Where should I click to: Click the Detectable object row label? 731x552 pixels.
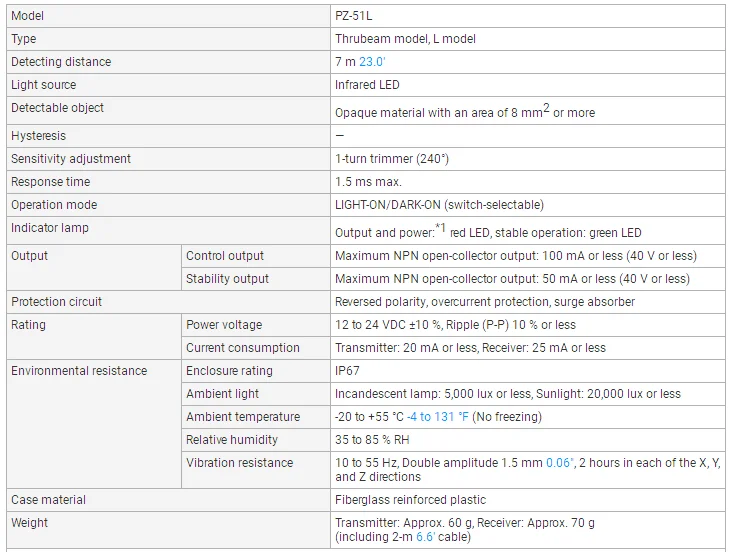[57, 108]
